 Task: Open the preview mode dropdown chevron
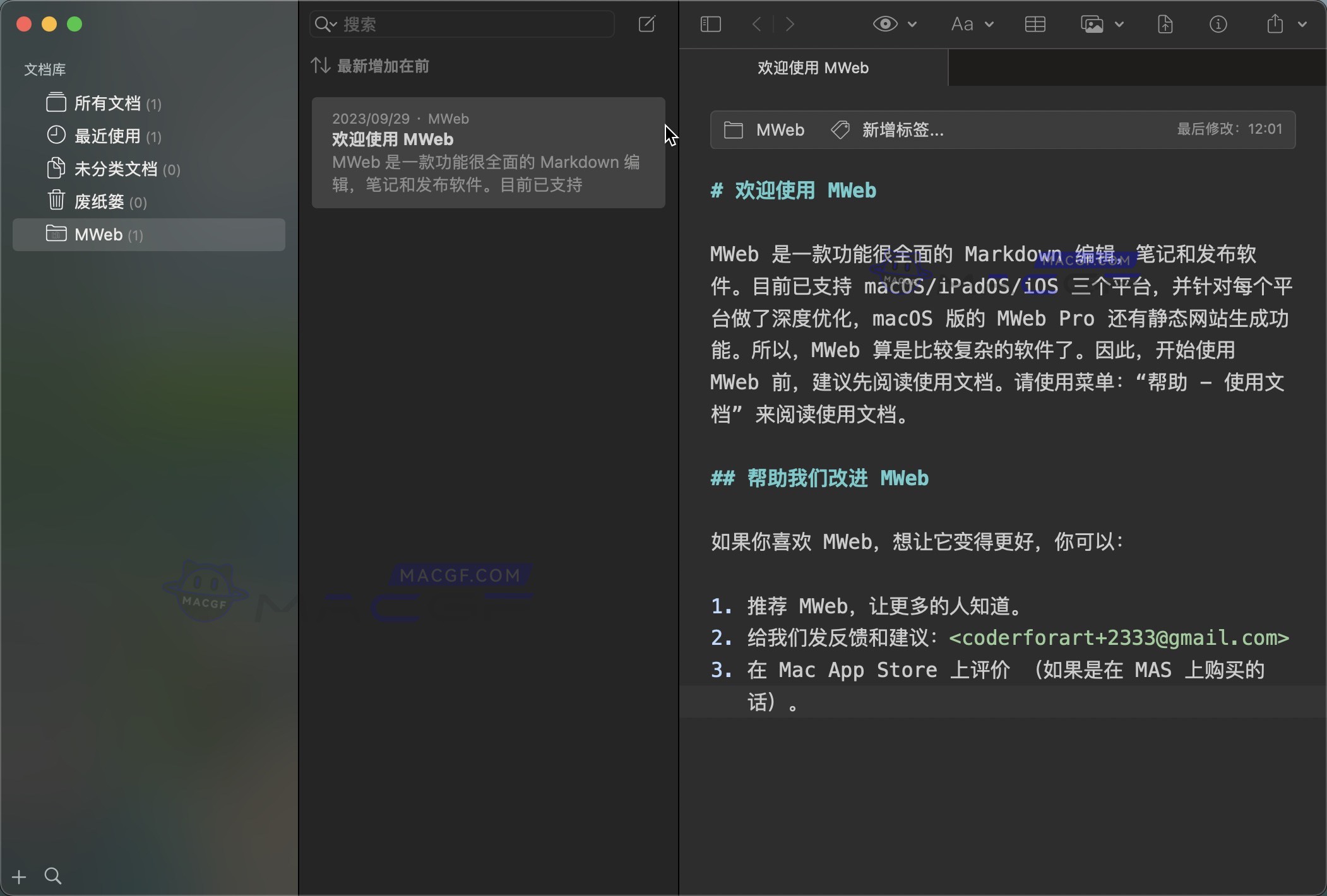coord(912,25)
